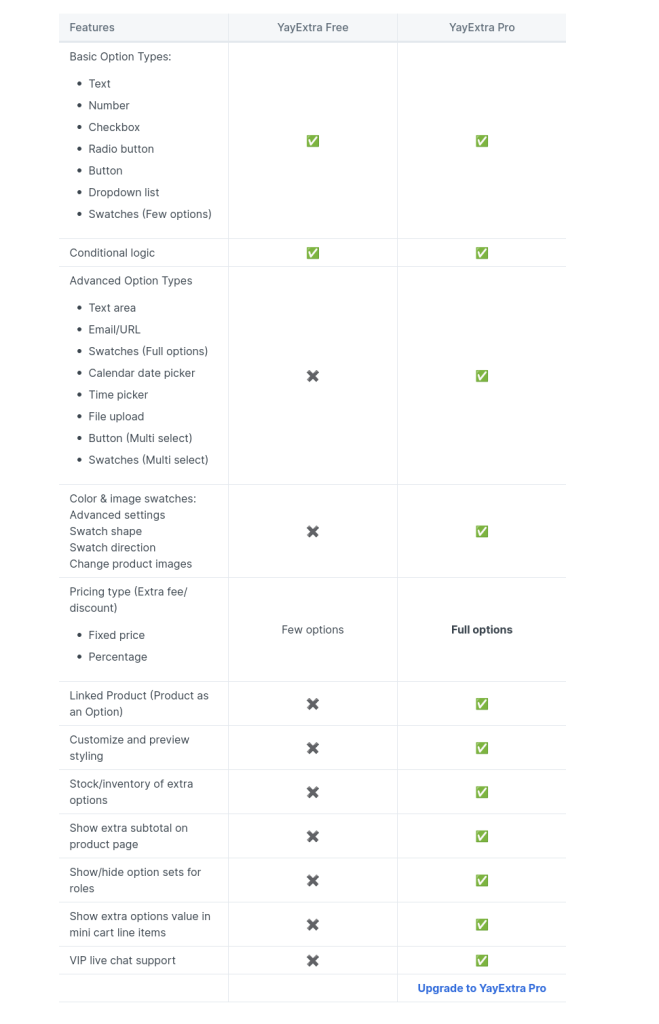
Task: Click the Free cross for Customize and preview styling
Action: tap(313, 748)
